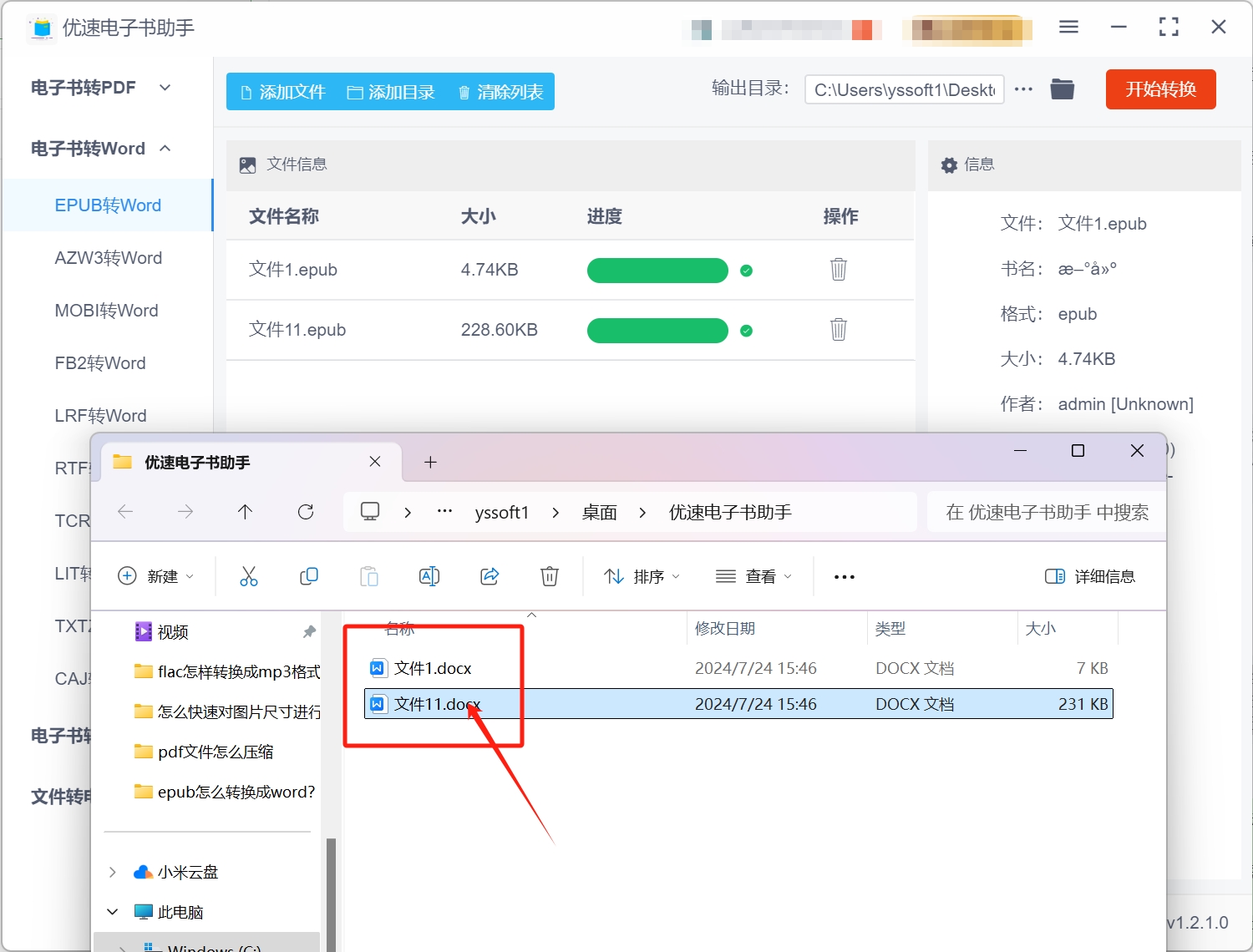1253x952 pixels.
Task: Select AZW3转Word in sidebar
Action: click(x=108, y=258)
